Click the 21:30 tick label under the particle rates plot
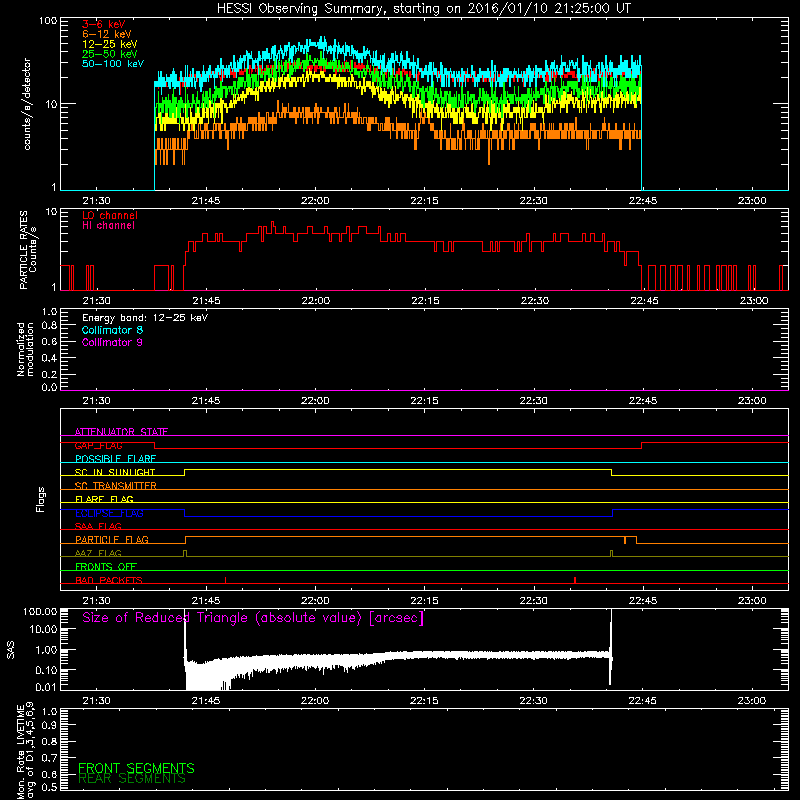This screenshot has height=800, width=800. click(96, 301)
